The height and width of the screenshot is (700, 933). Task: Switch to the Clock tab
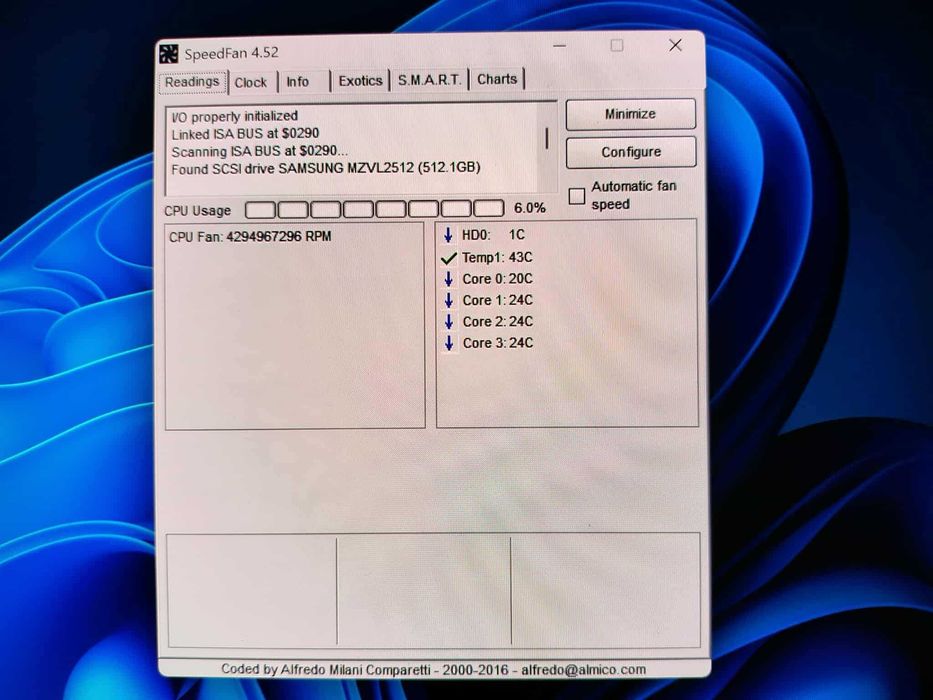pos(251,83)
